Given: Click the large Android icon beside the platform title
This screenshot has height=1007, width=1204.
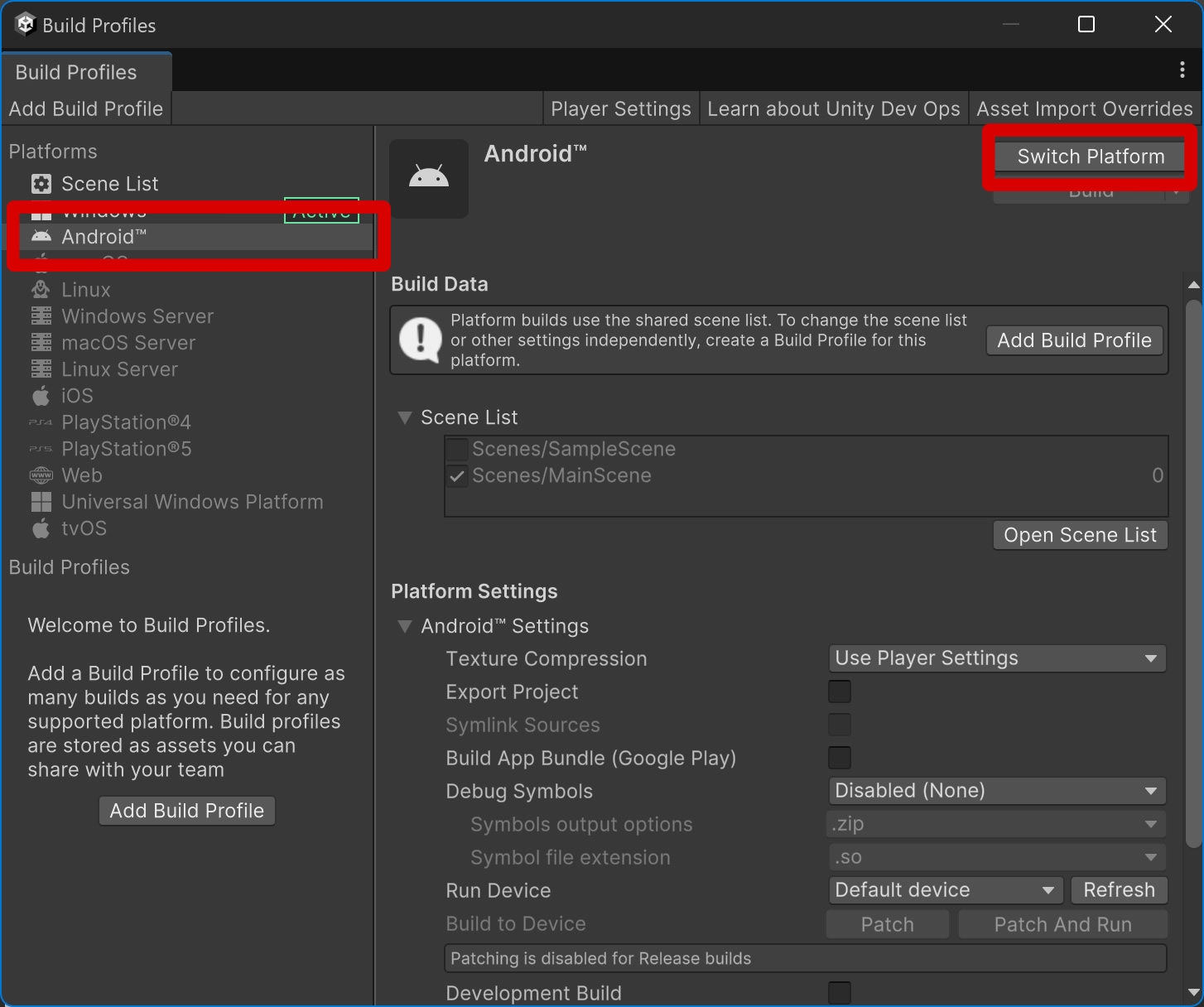Looking at the screenshot, I should coord(429,178).
